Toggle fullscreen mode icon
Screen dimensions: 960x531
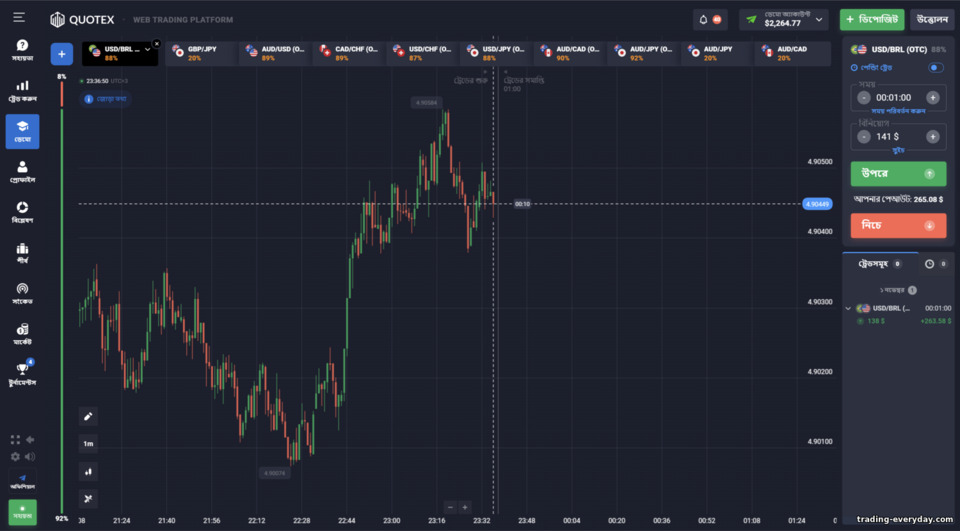15,440
